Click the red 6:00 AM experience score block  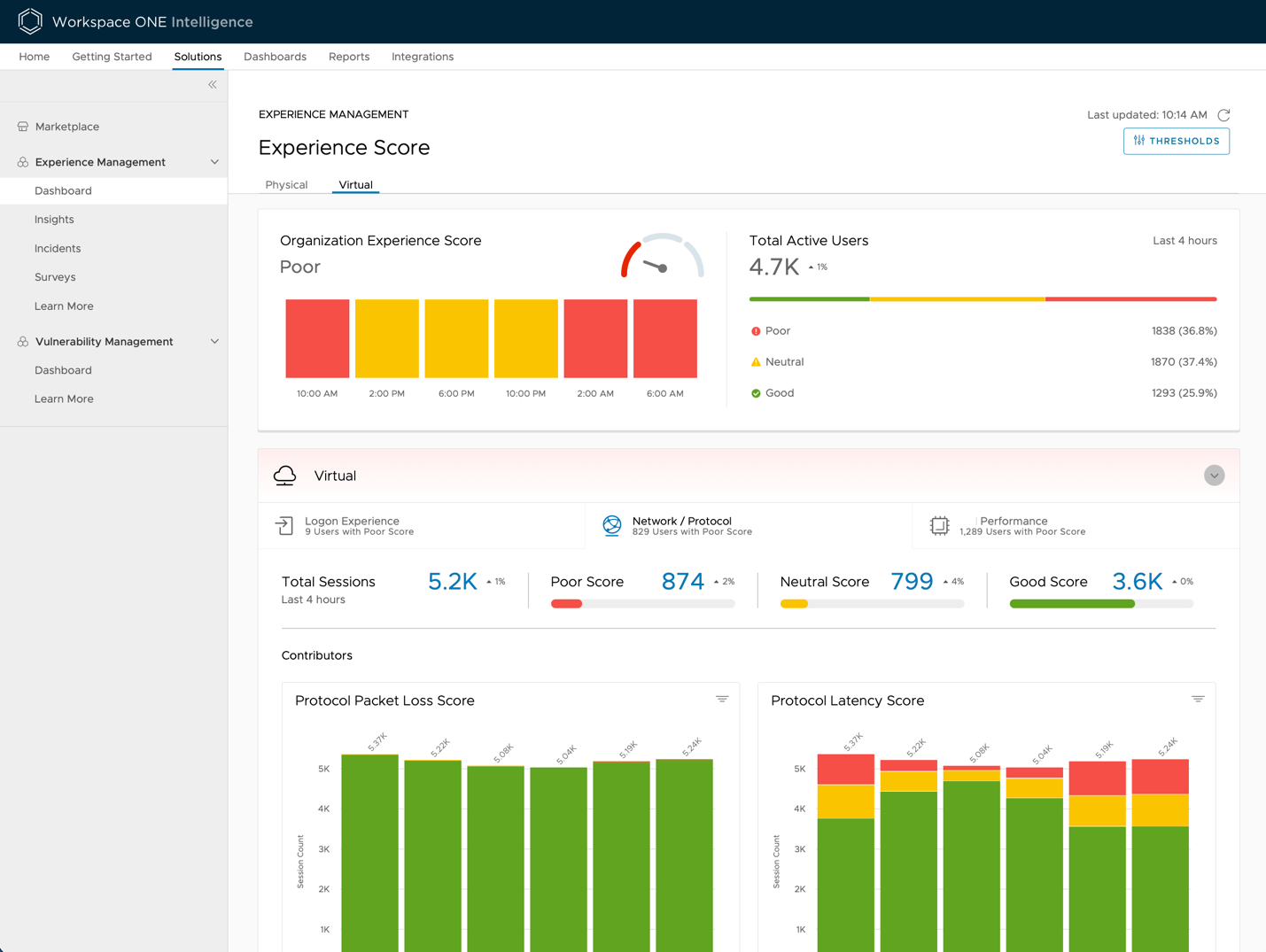tap(664, 338)
